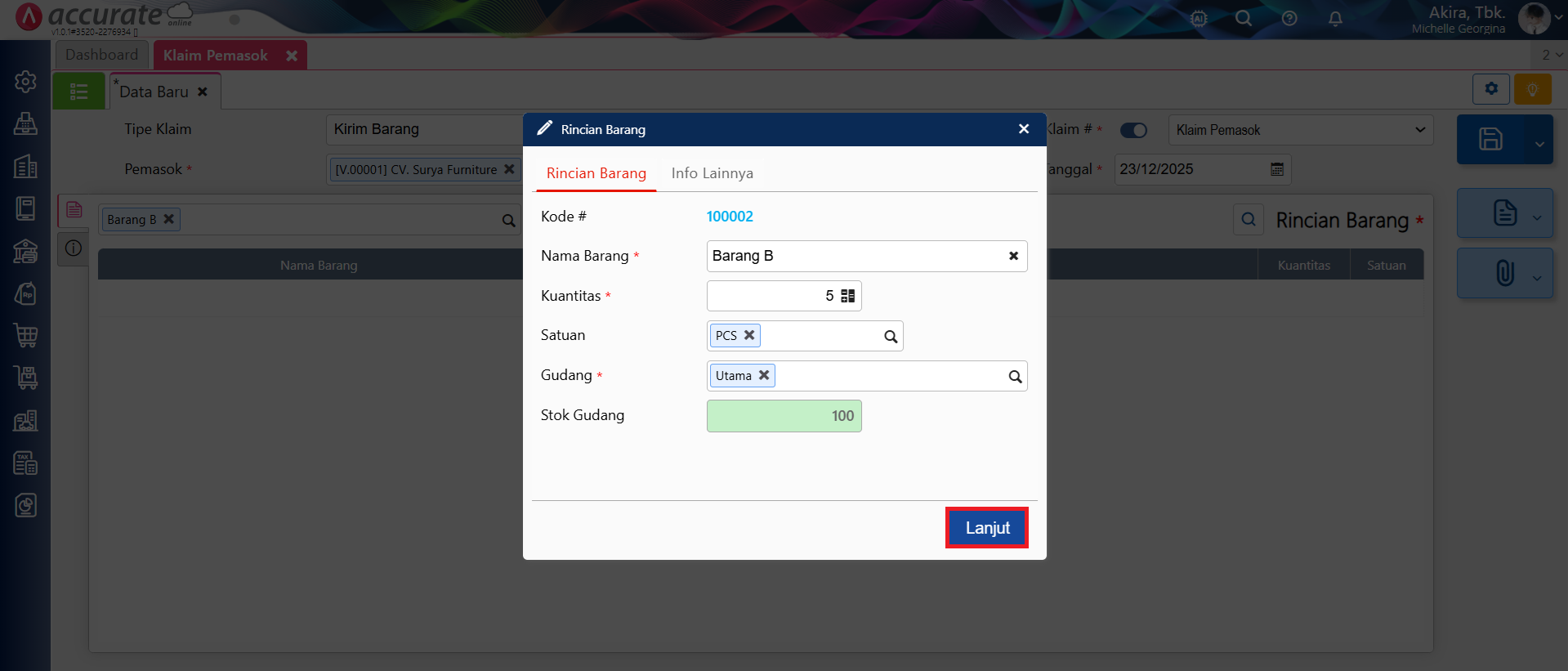Click the green list view button
Image resolution: width=1568 pixels, height=671 pixels.
pyautogui.click(x=79, y=92)
